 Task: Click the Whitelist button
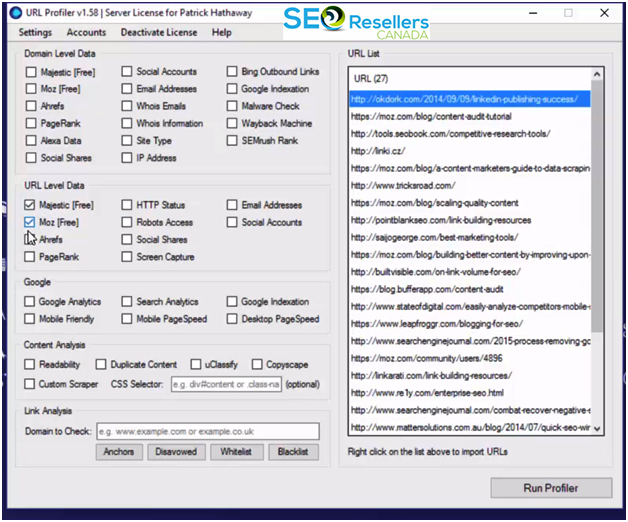coord(236,452)
